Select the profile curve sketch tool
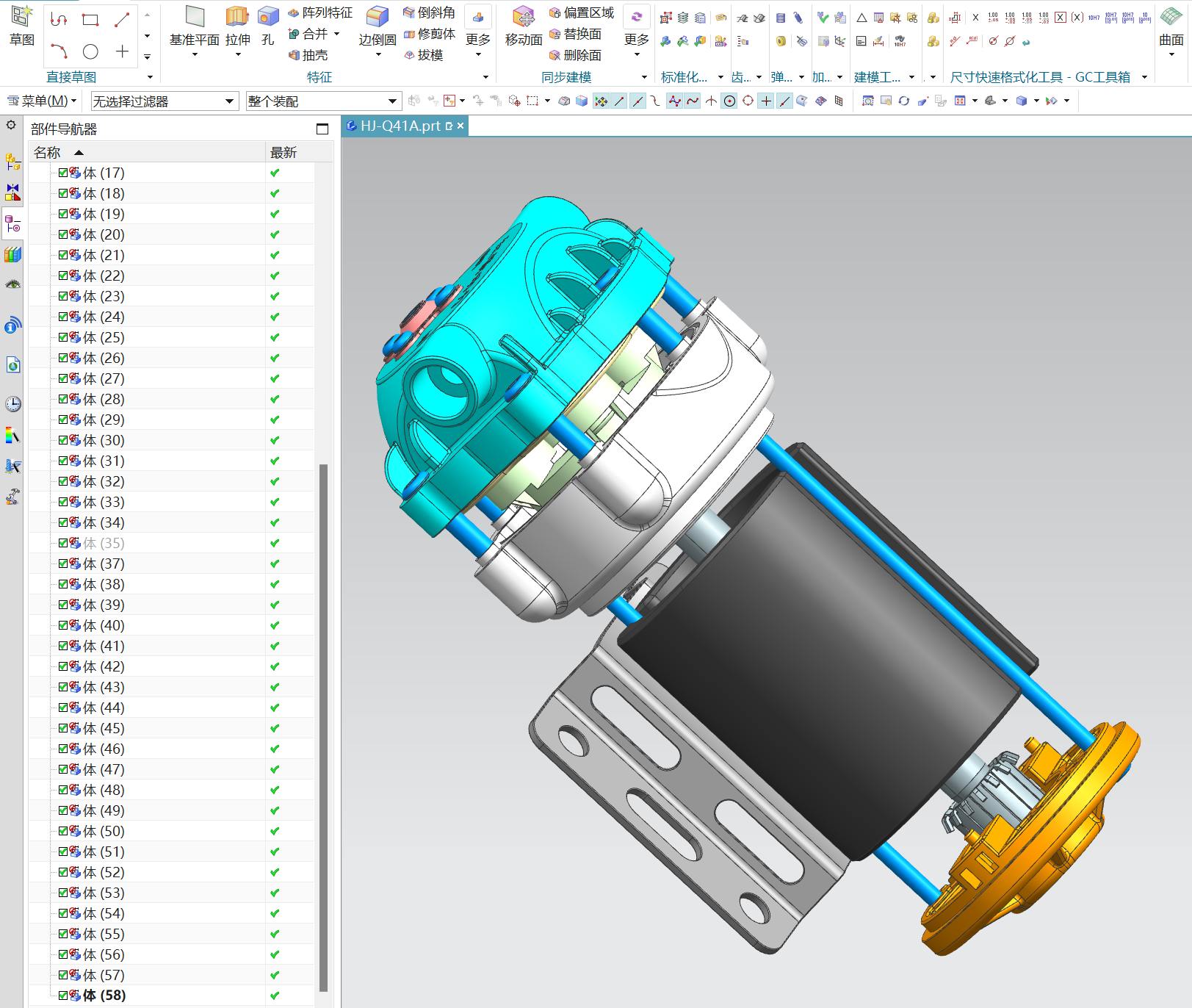The height and width of the screenshot is (1008, 1192). pyautogui.click(x=59, y=20)
